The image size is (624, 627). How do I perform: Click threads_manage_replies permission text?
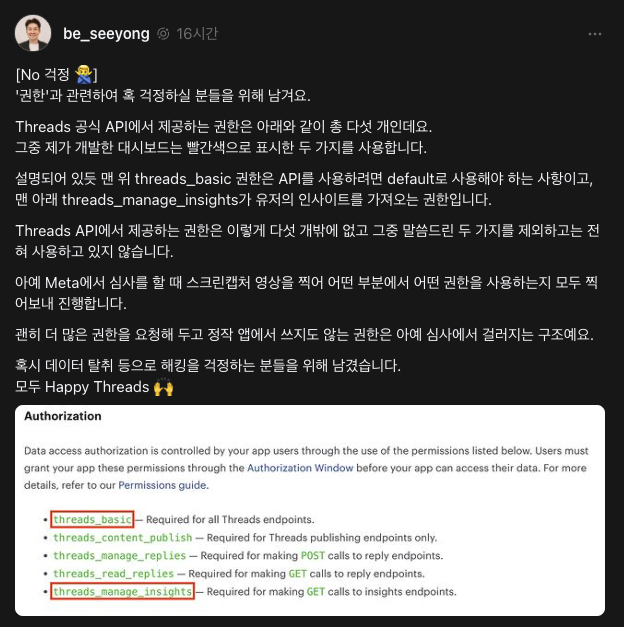(120, 555)
